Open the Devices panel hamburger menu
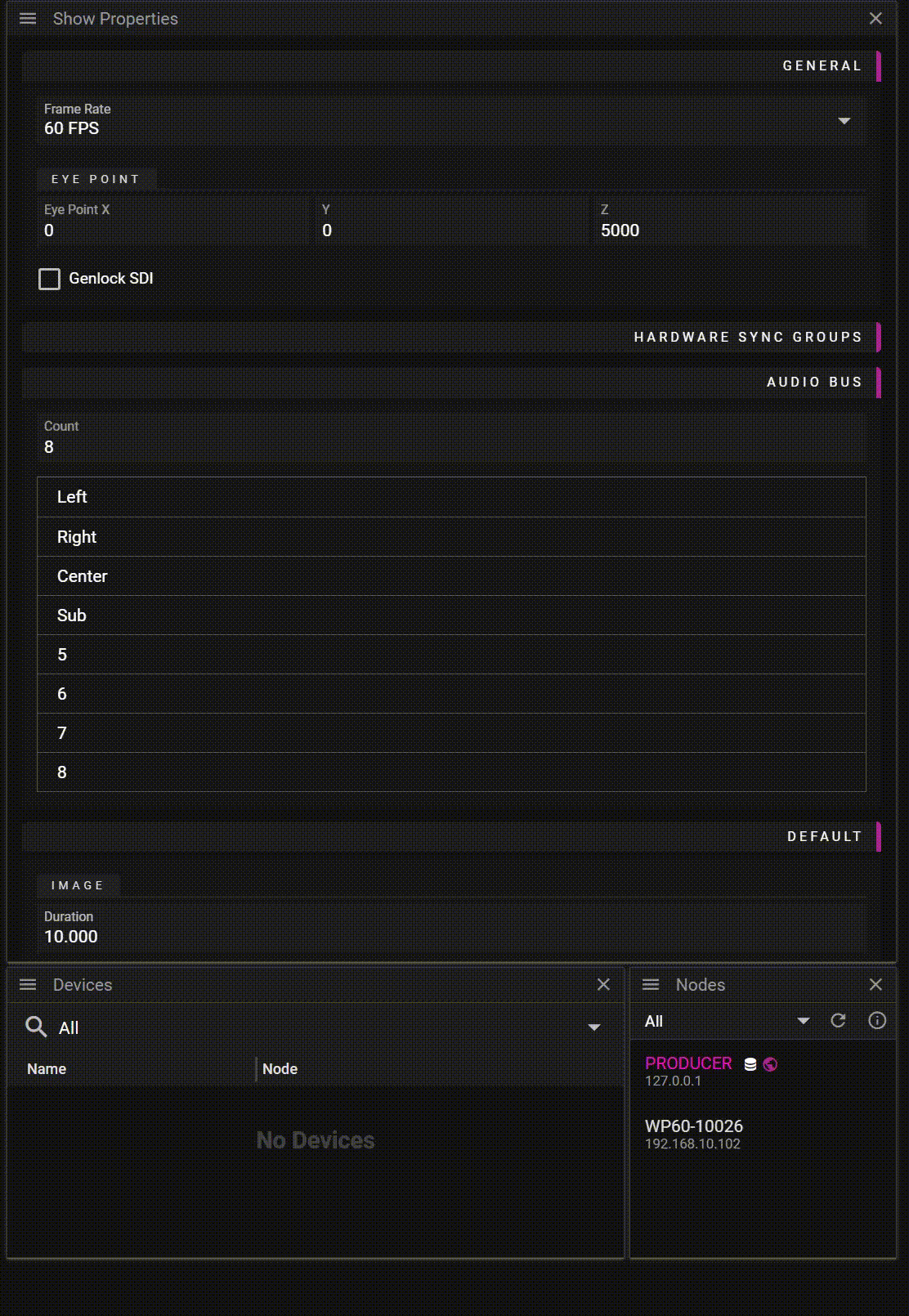909x1316 pixels. pyautogui.click(x=28, y=985)
